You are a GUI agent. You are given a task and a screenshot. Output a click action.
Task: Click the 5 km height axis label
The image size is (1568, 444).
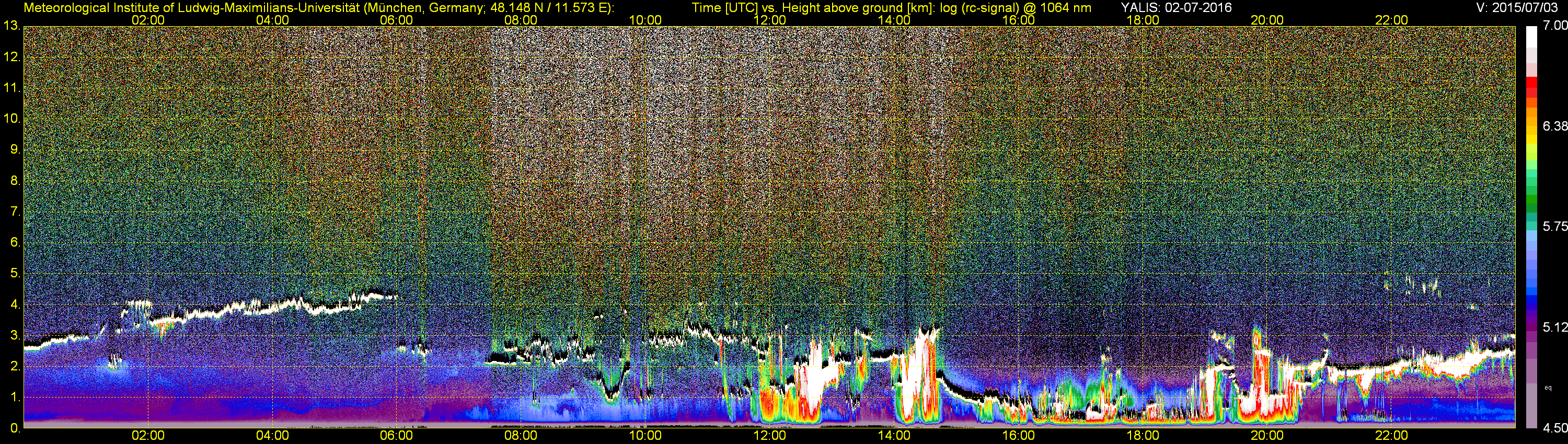coord(15,274)
